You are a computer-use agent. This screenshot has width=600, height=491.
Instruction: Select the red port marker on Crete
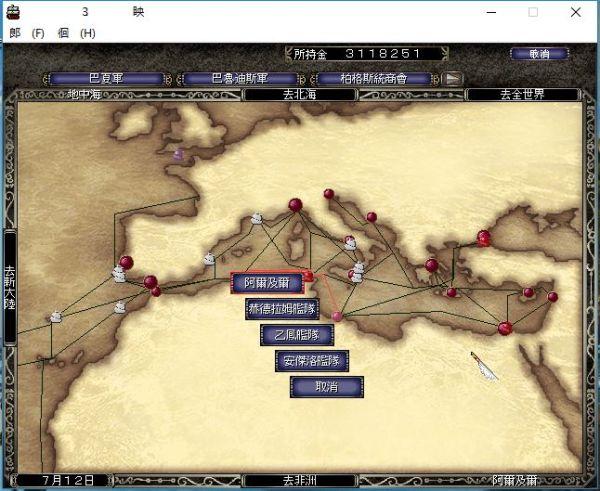(452, 293)
